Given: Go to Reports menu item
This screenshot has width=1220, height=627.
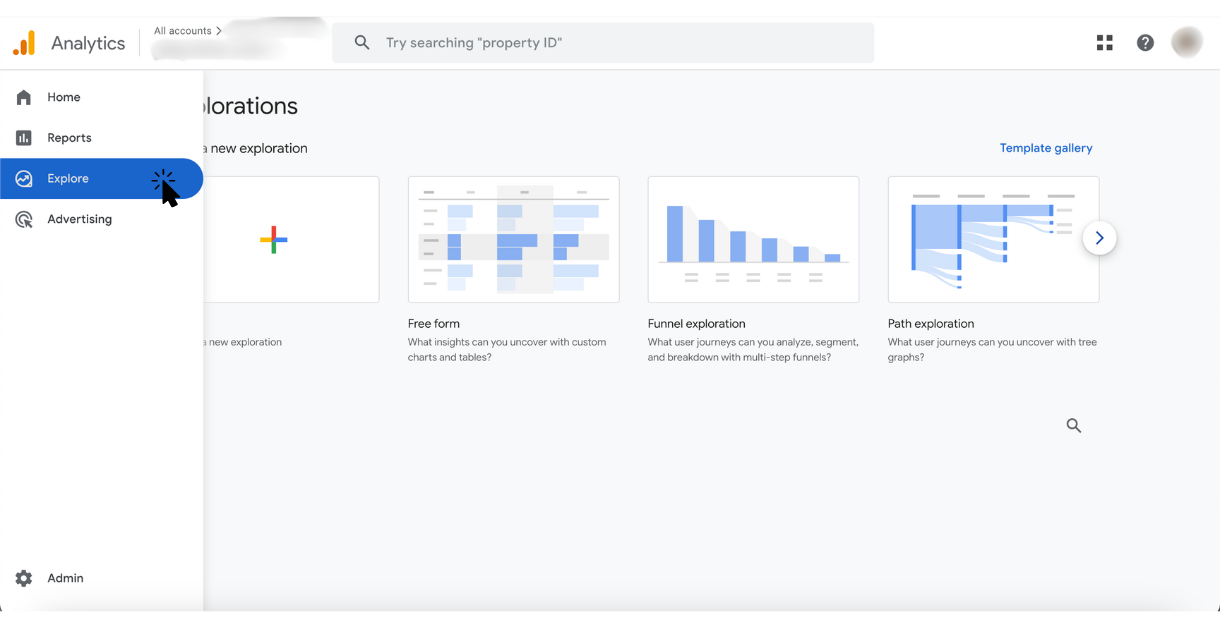Looking at the screenshot, I should coord(69,138).
